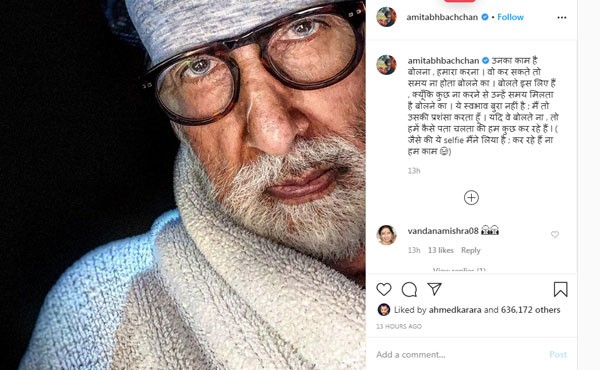Like vandanamishra08's comment with small heart

pyautogui.click(x=555, y=235)
